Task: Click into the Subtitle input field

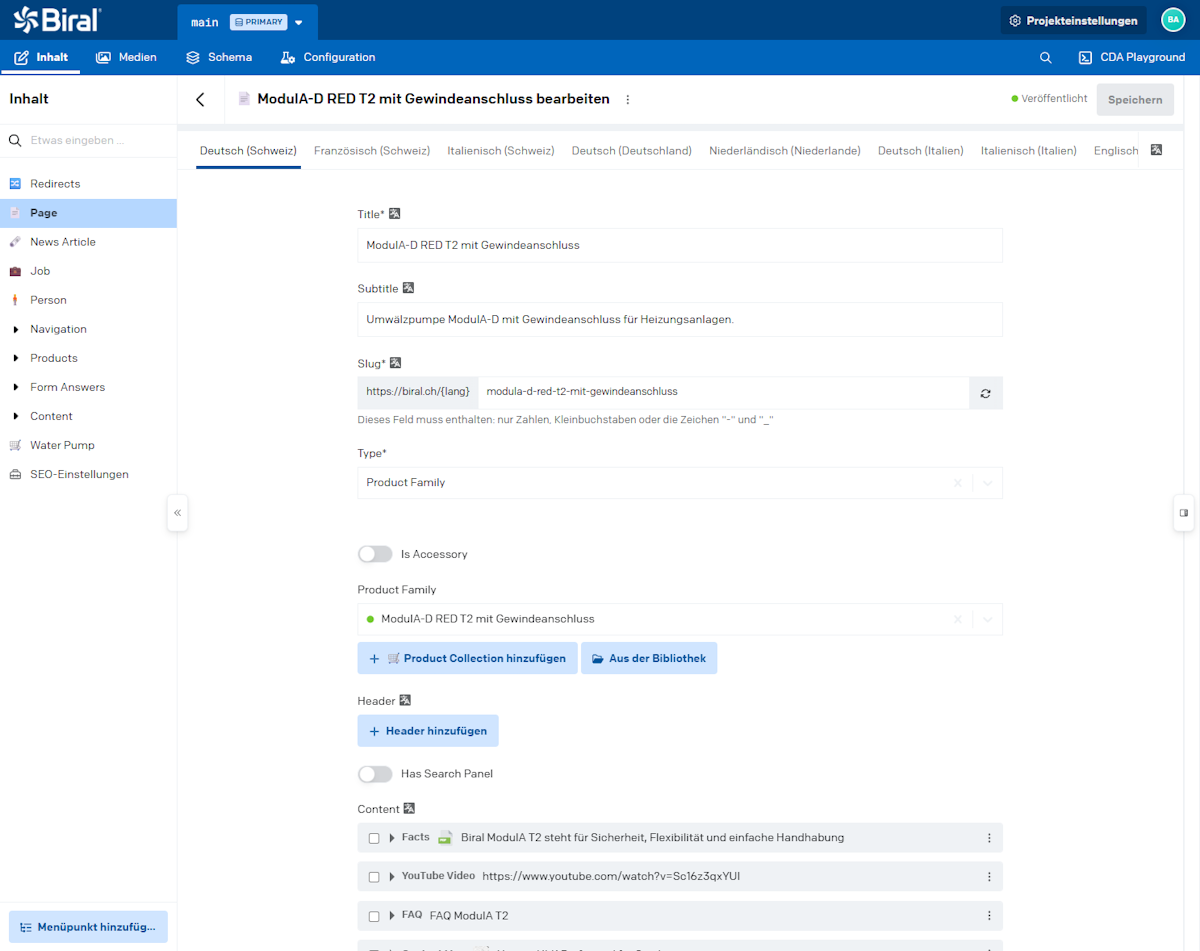Action: click(680, 319)
